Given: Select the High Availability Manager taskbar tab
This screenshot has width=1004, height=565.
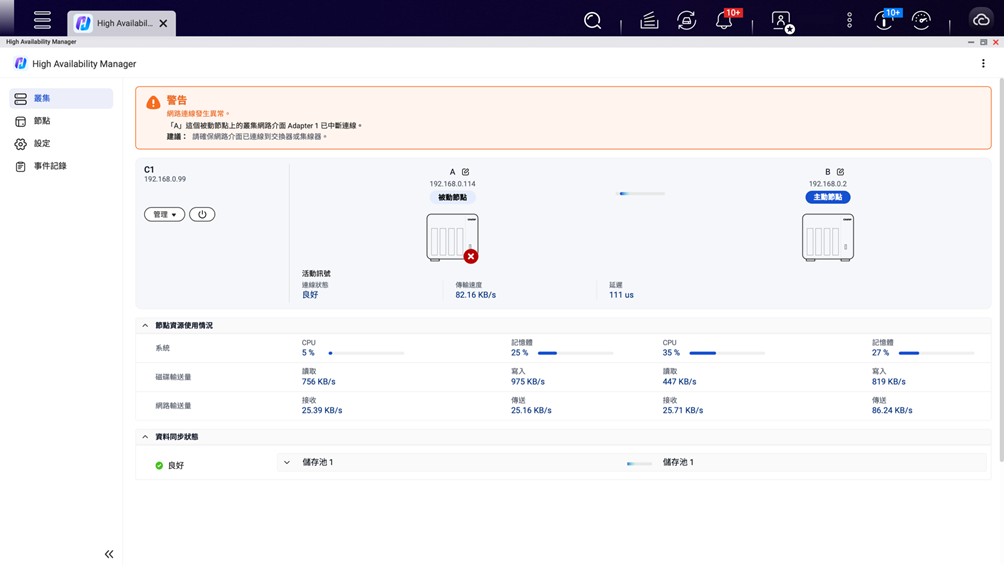Looking at the screenshot, I should pyautogui.click(x=122, y=23).
